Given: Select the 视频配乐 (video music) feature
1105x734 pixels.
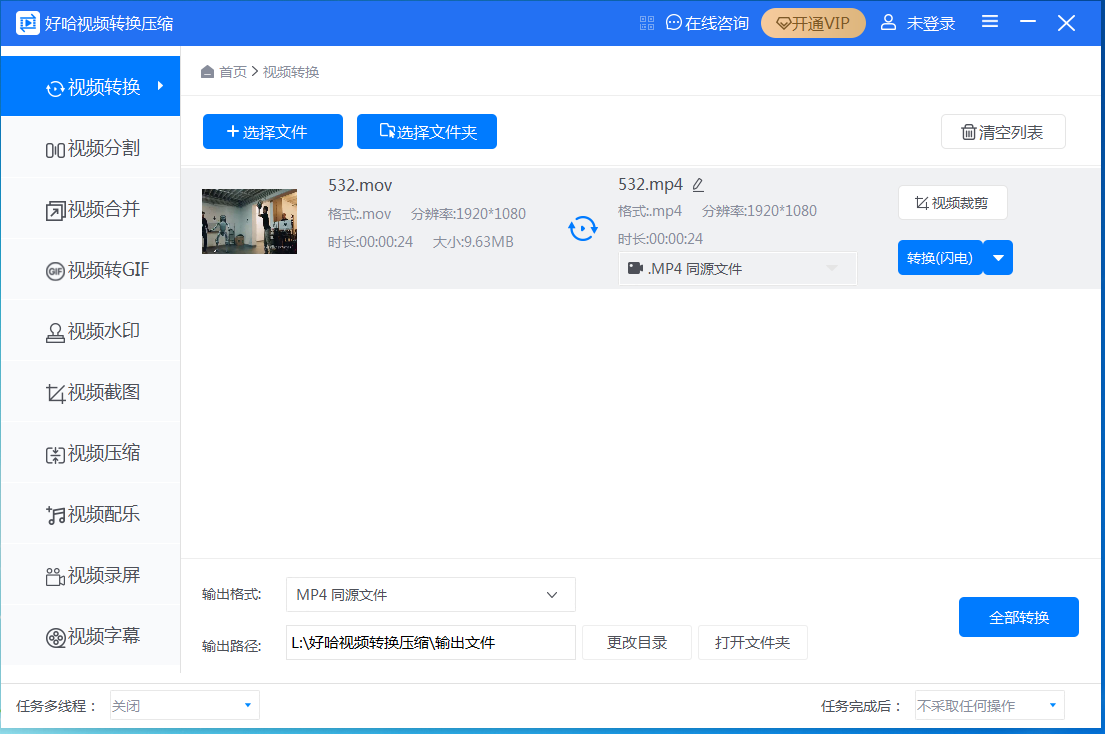Looking at the screenshot, I should (x=90, y=514).
